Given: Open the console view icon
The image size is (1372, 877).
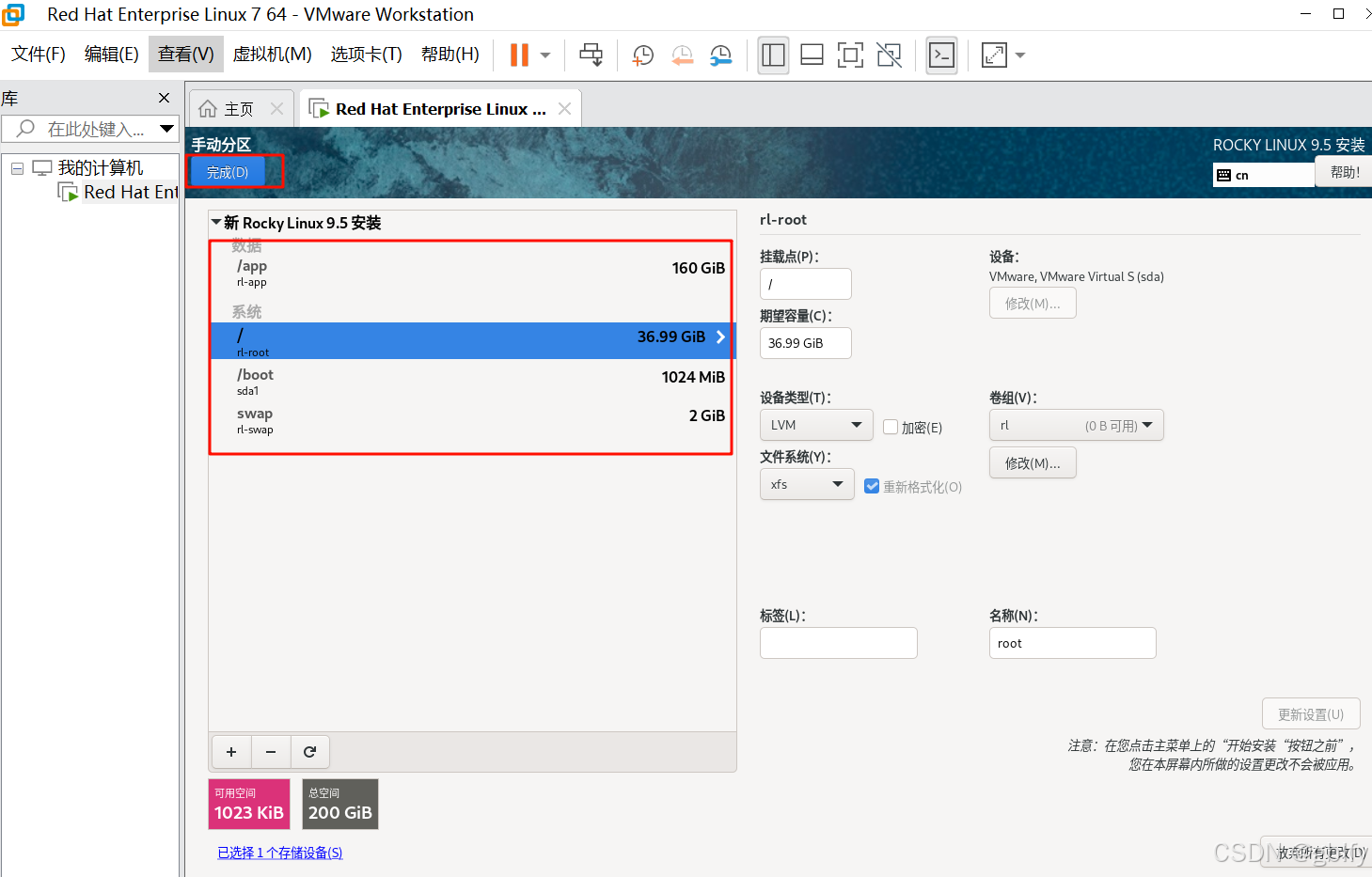Looking at the screenshot, I should pos(941,55).
